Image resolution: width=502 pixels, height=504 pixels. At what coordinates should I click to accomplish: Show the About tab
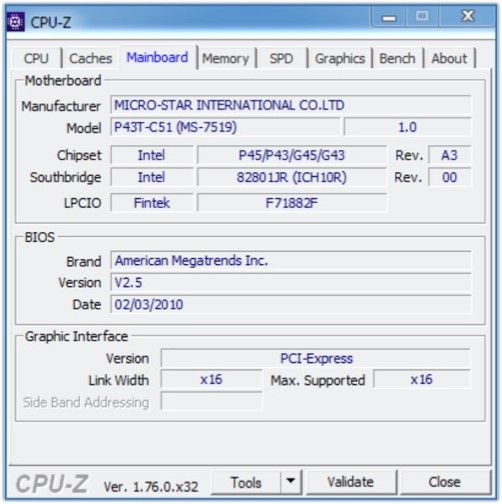(449, 58)
